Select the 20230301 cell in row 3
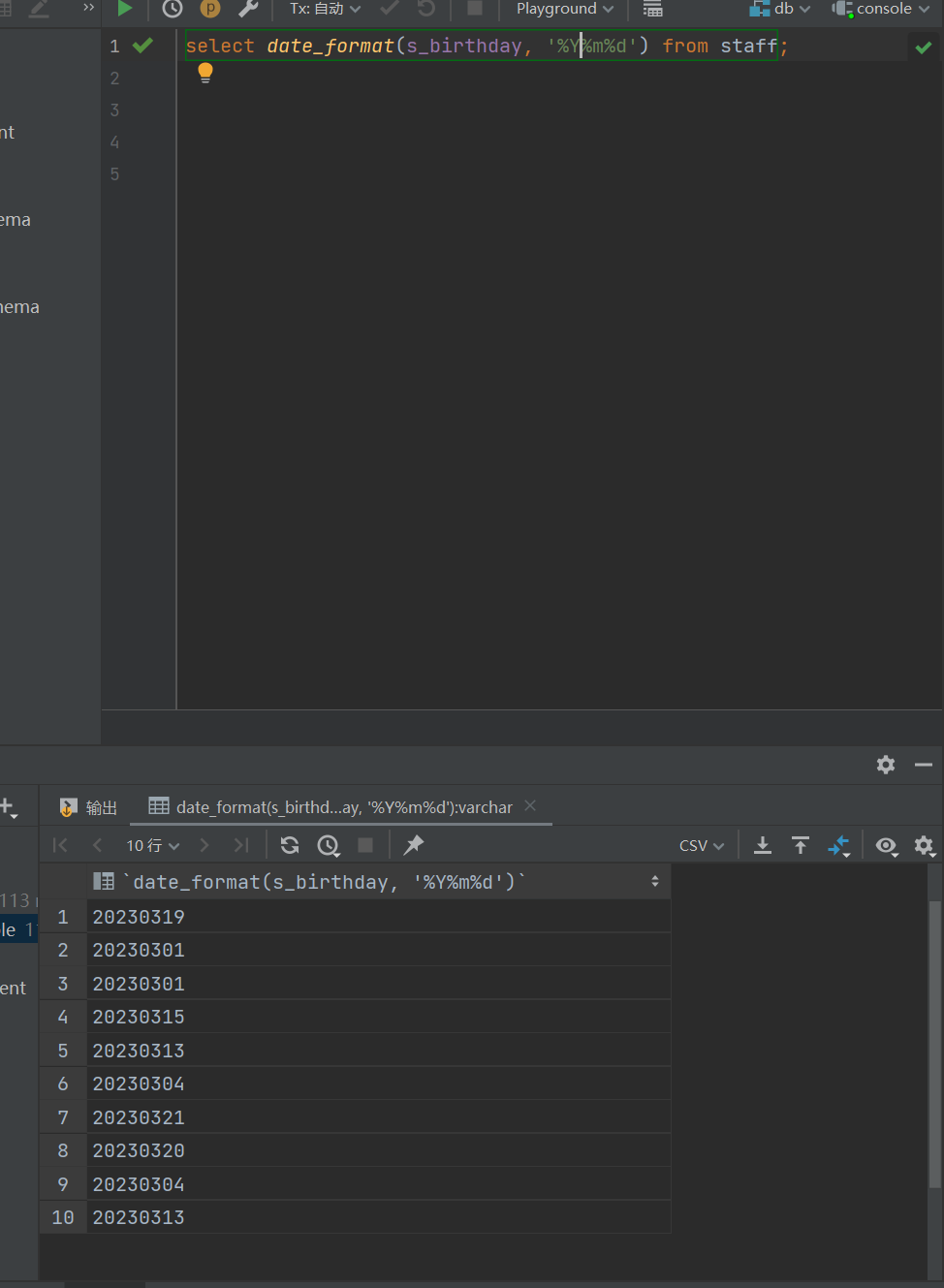The image size is (944, 1288). [x=378, y=984]
